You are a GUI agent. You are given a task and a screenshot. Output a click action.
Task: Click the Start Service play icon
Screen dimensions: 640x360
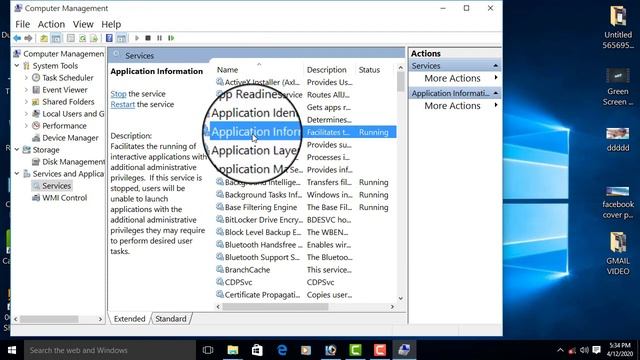(137, 38)
